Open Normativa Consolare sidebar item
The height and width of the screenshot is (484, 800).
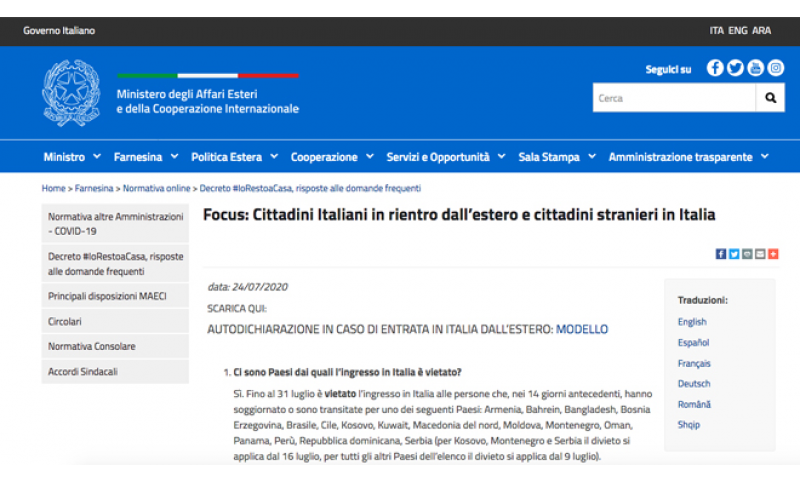click(x=115, y=346)
